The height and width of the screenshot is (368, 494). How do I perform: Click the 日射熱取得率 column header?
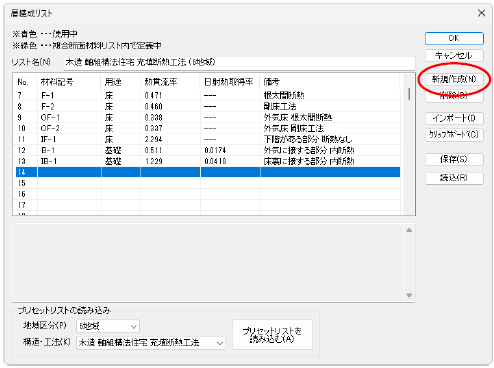[x=230, y=82]
